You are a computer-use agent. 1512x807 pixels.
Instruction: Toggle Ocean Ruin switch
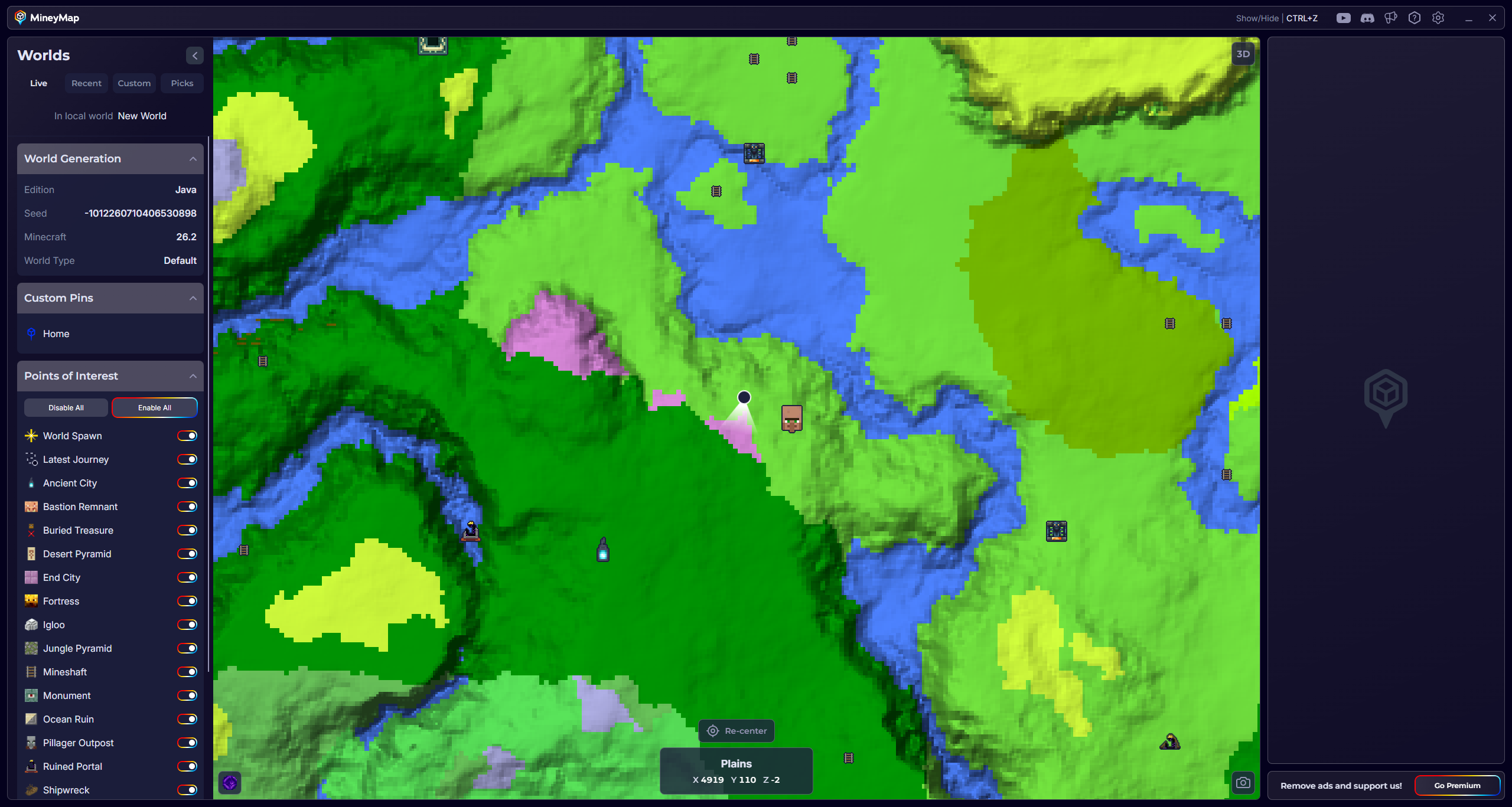187,719
